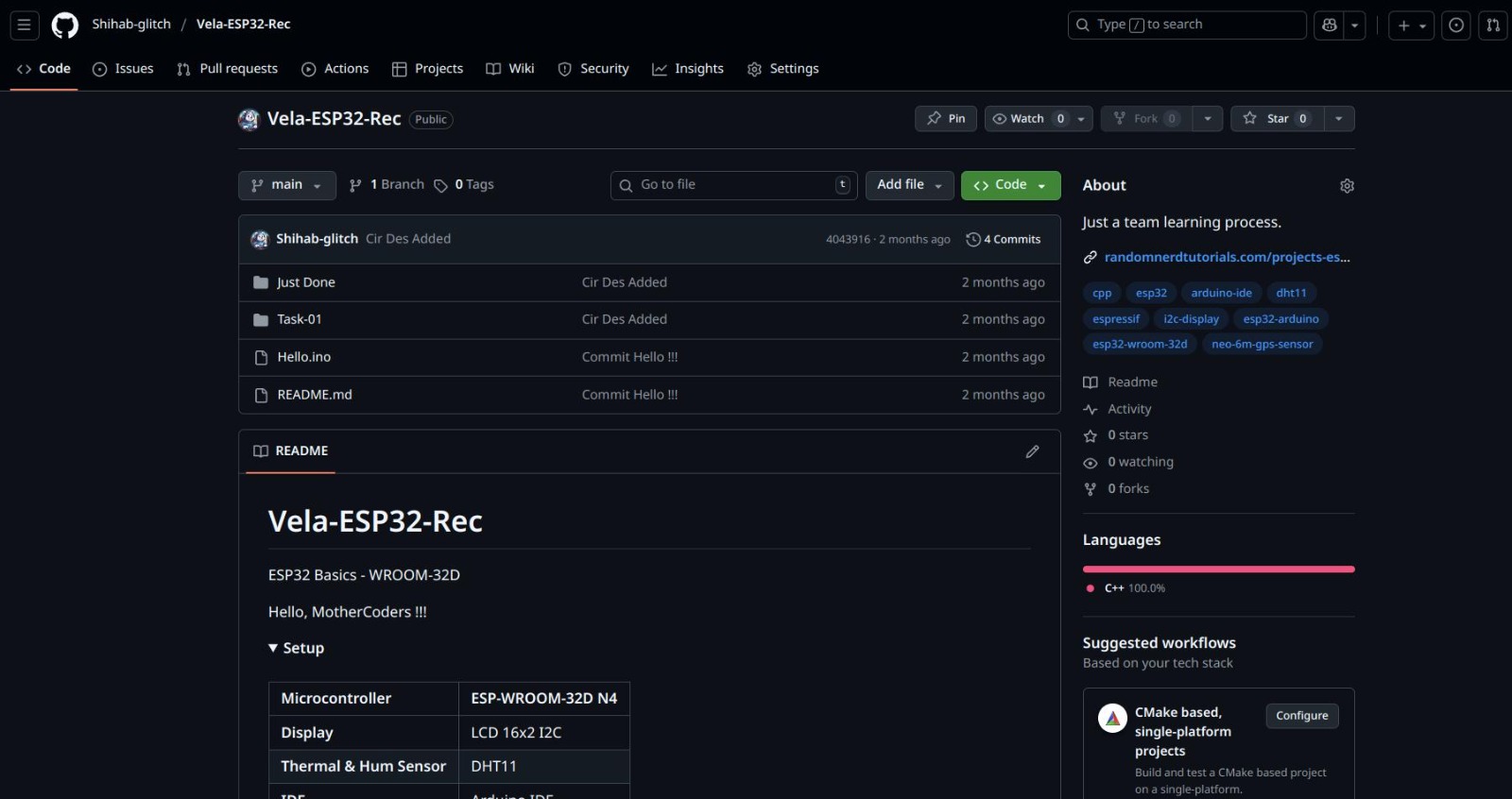Expand the Watch notification options arrow

click(x=1082, y=119)
